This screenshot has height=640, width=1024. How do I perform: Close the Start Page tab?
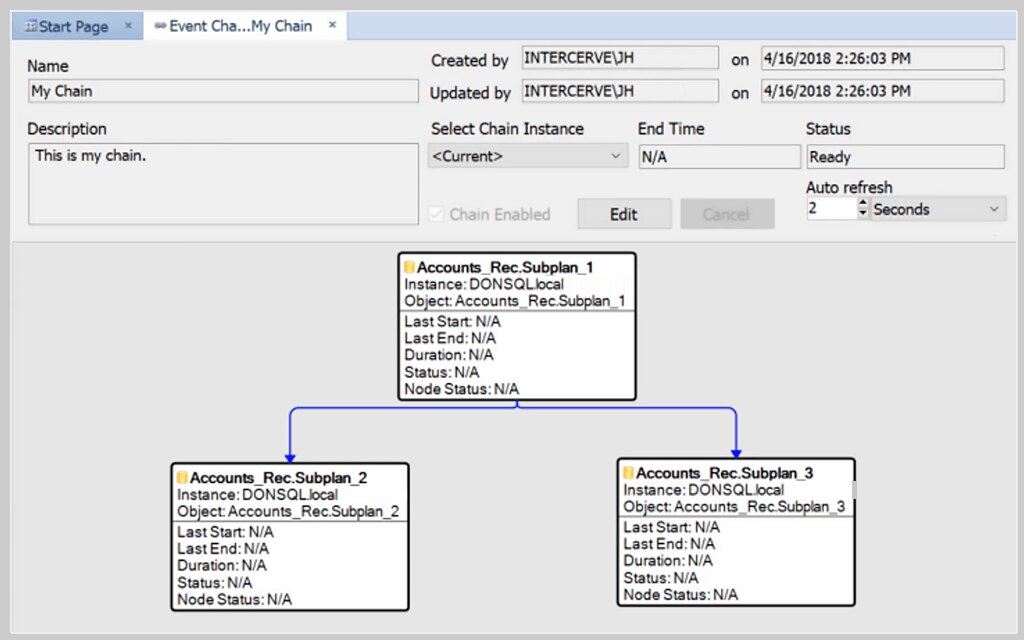127,26
